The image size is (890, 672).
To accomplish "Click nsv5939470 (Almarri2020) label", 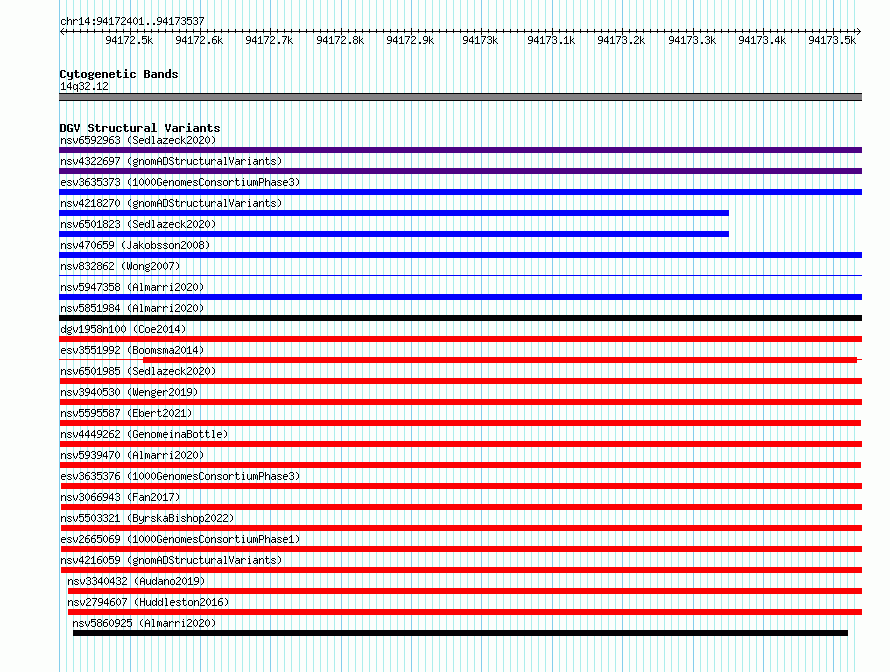I will (132, 455).
